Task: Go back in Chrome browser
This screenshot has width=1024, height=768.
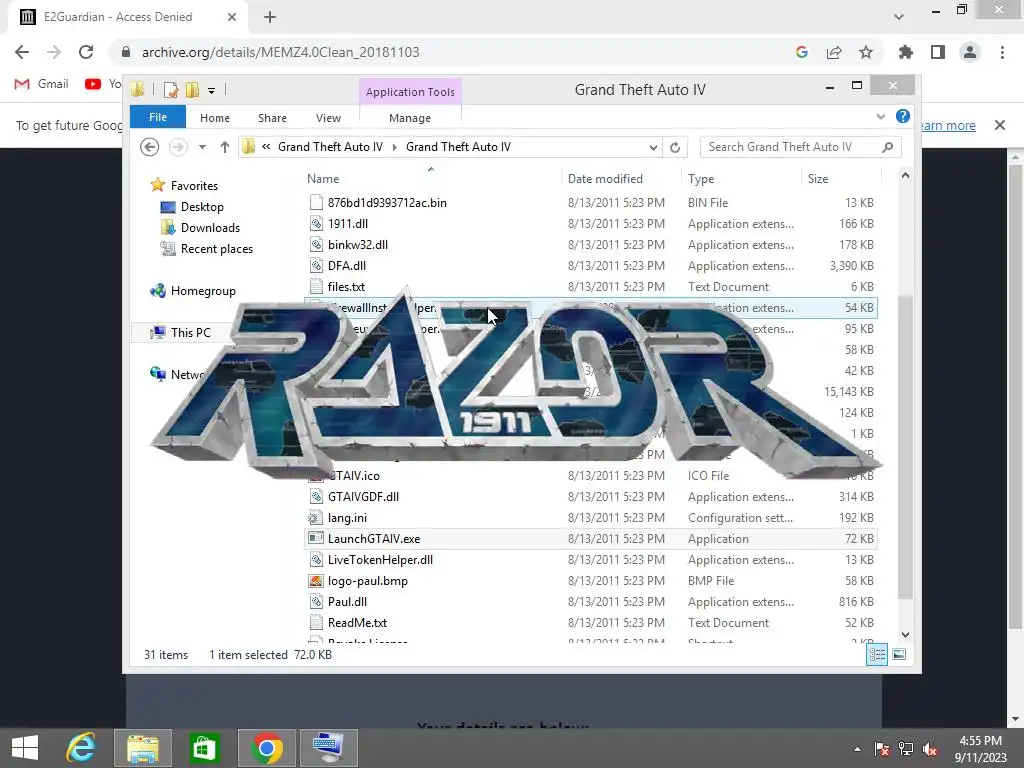Action: [22, 52]
